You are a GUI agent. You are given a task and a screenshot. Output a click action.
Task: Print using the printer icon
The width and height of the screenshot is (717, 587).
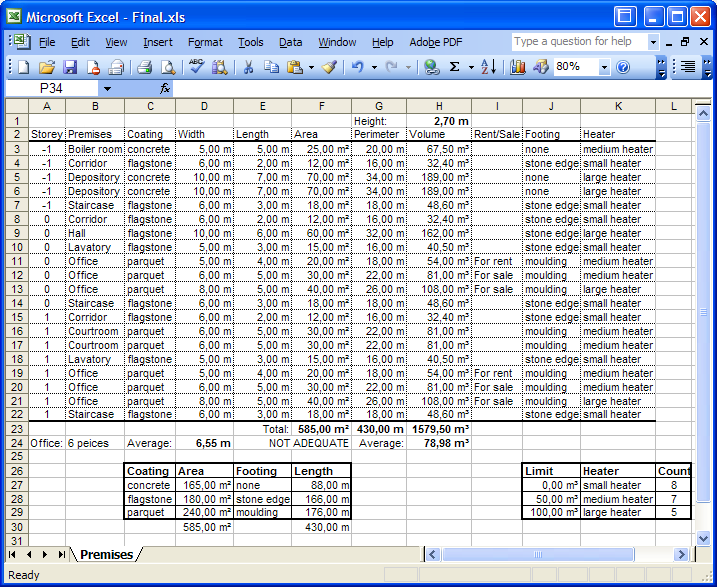click(x=144, y=68)
